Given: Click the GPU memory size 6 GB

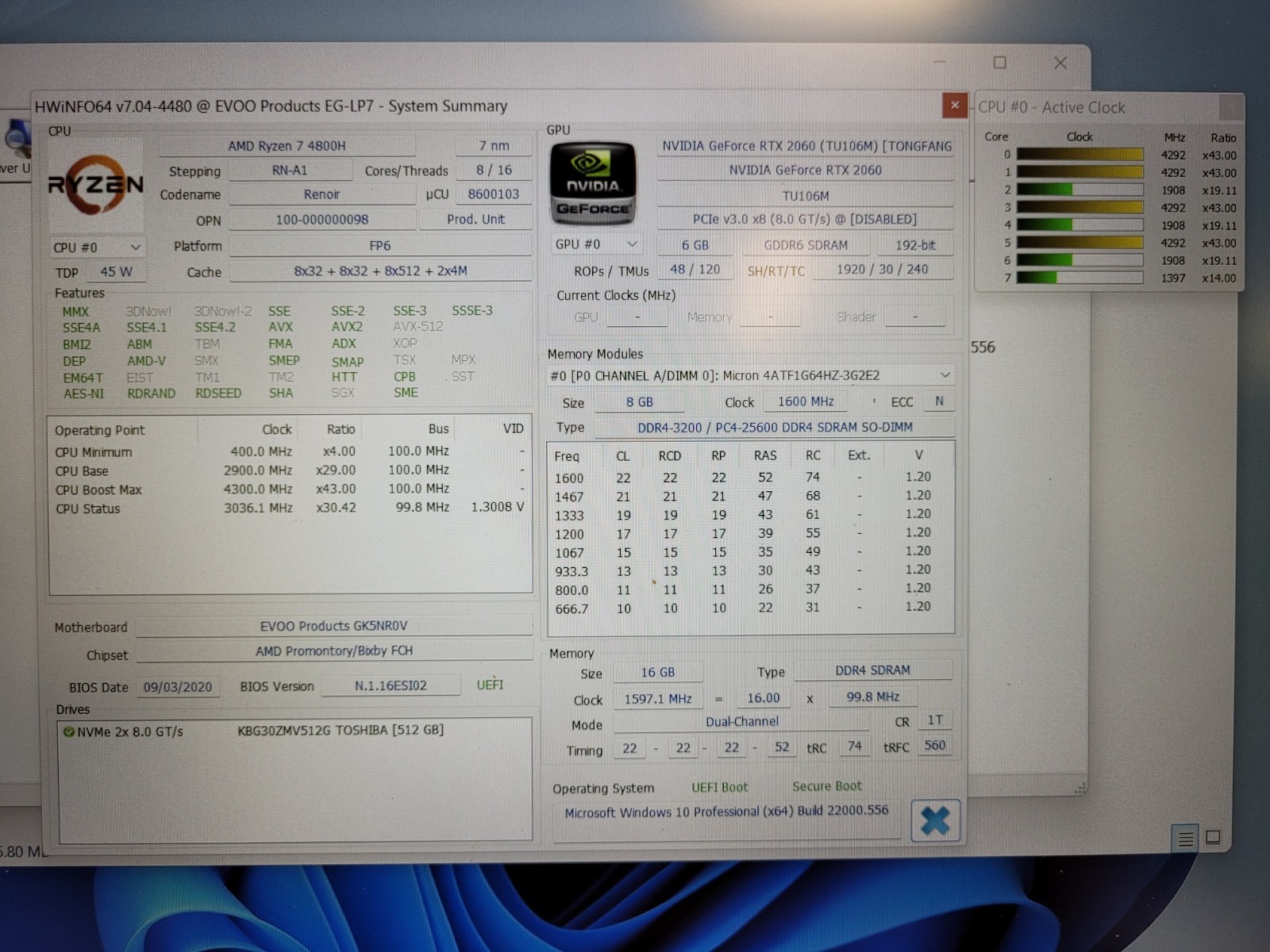Looking at the screenshot, I should click(695, 245).
